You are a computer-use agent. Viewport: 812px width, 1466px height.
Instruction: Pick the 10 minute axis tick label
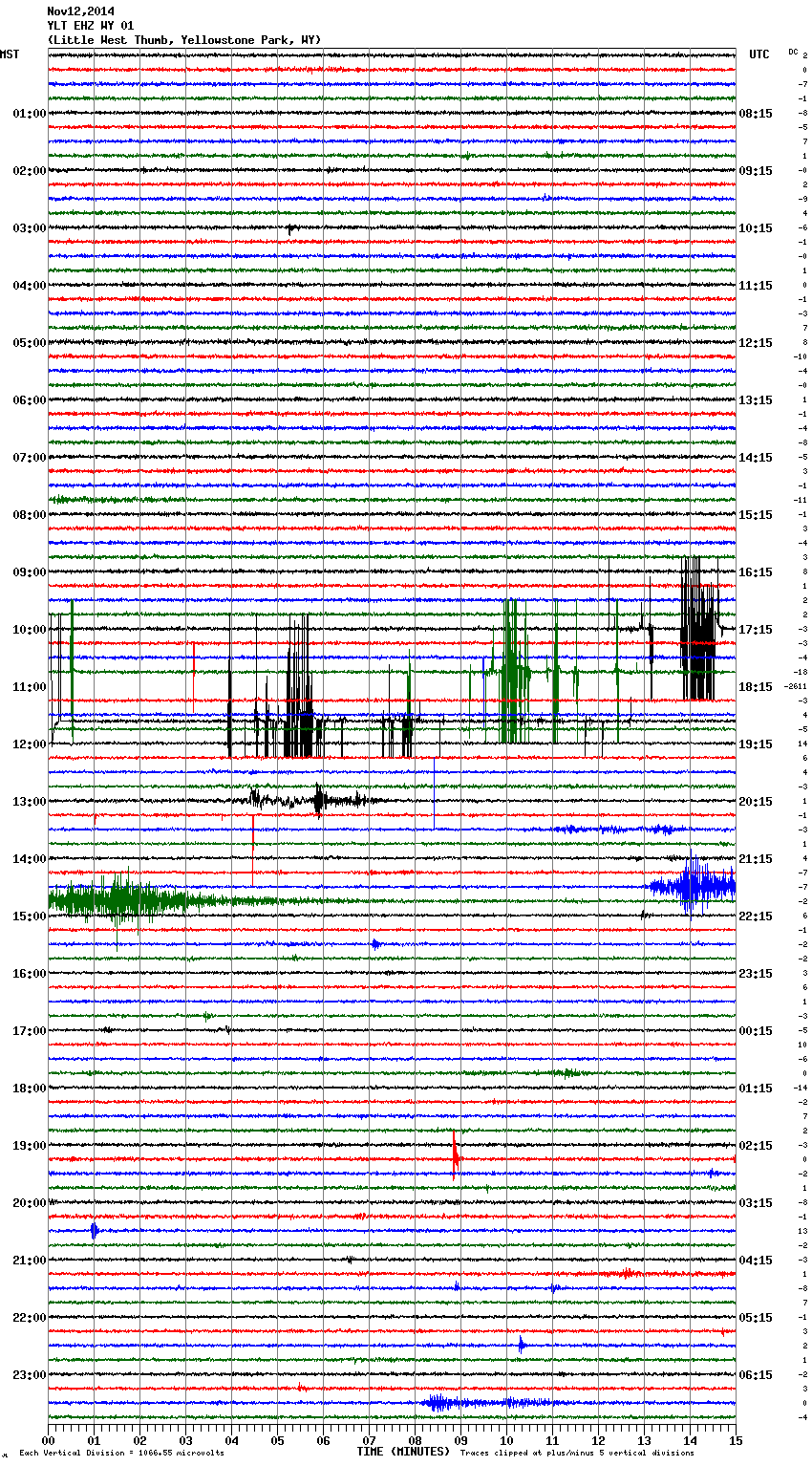[x=507, y=1441]
